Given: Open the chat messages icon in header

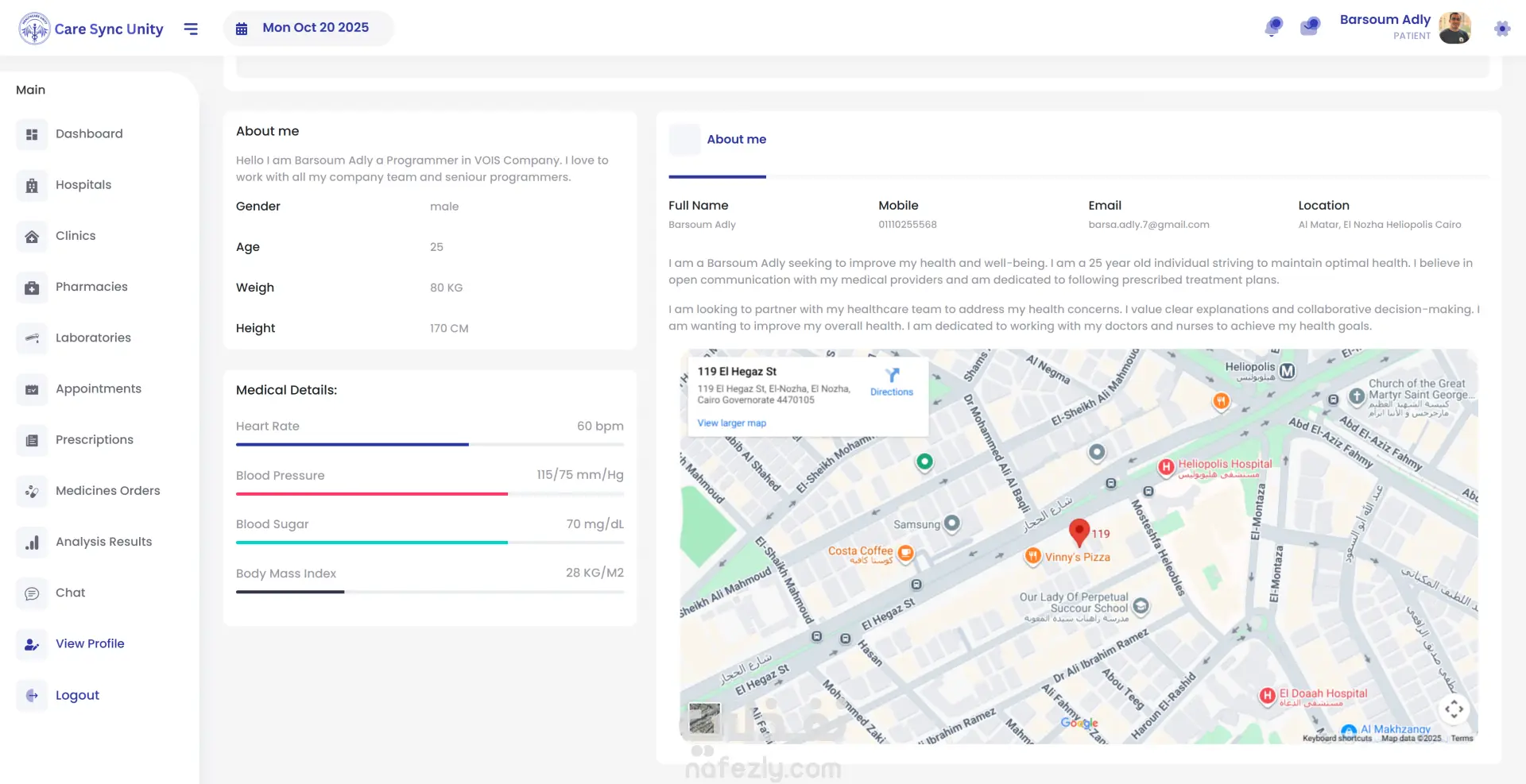Looking at the screenshot, I should pos(1310,27).
